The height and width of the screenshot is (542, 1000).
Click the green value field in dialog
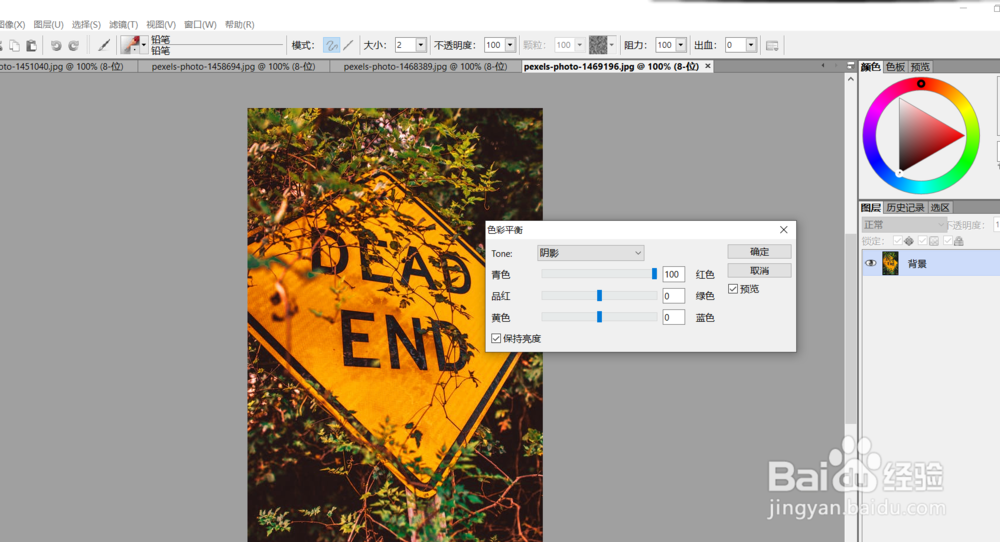tap(673, 296)
